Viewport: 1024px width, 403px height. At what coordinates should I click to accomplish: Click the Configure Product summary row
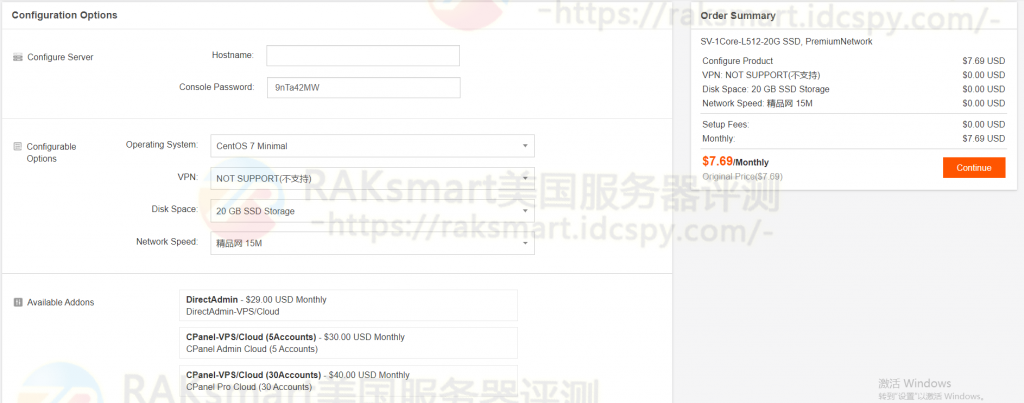pos(854,61)
